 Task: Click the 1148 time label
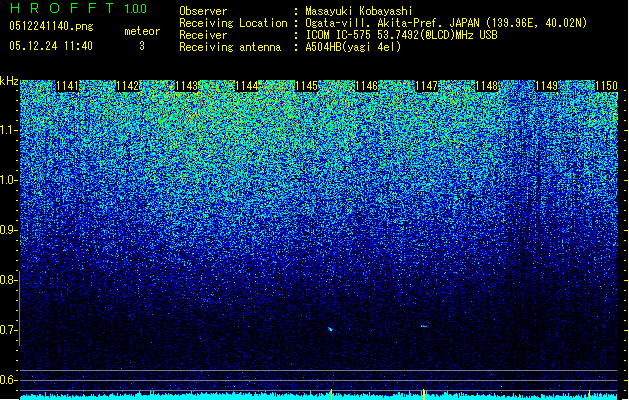pyautogui.click(x=486, y=86)
